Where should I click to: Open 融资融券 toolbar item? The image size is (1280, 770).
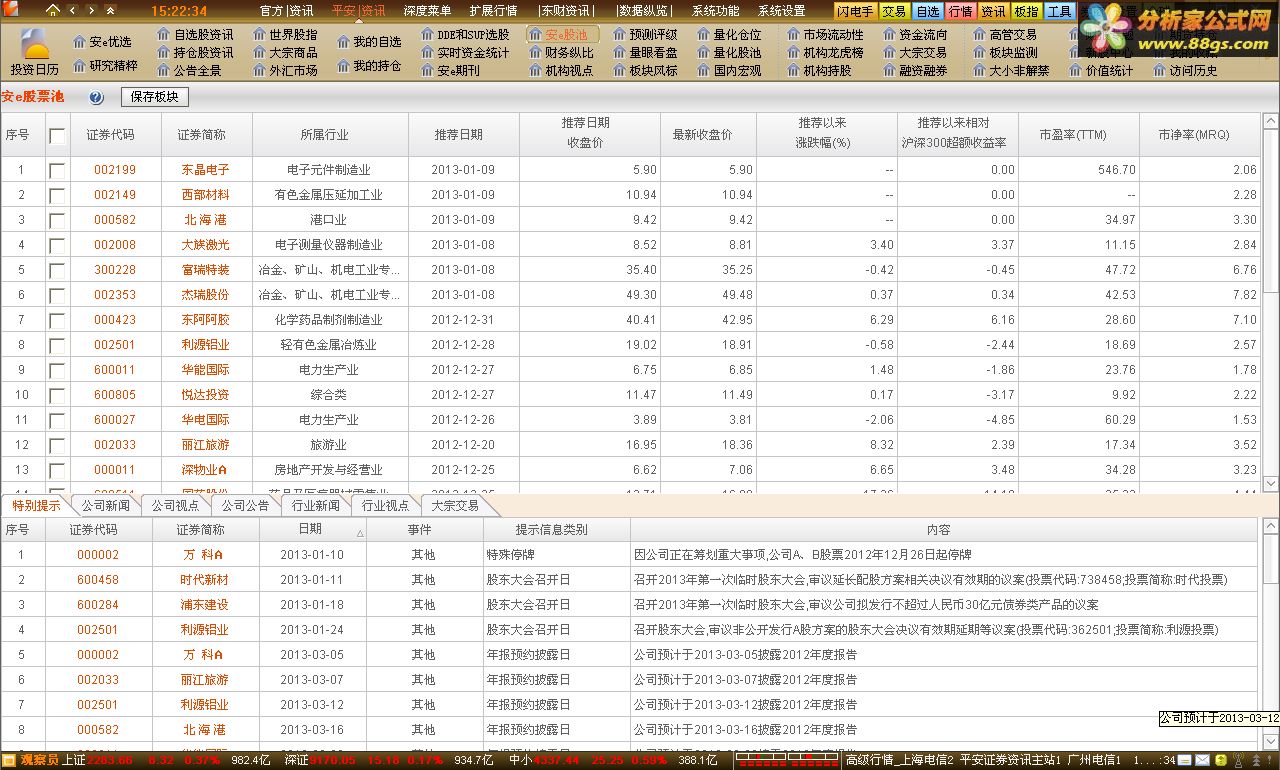coord(915,71)
